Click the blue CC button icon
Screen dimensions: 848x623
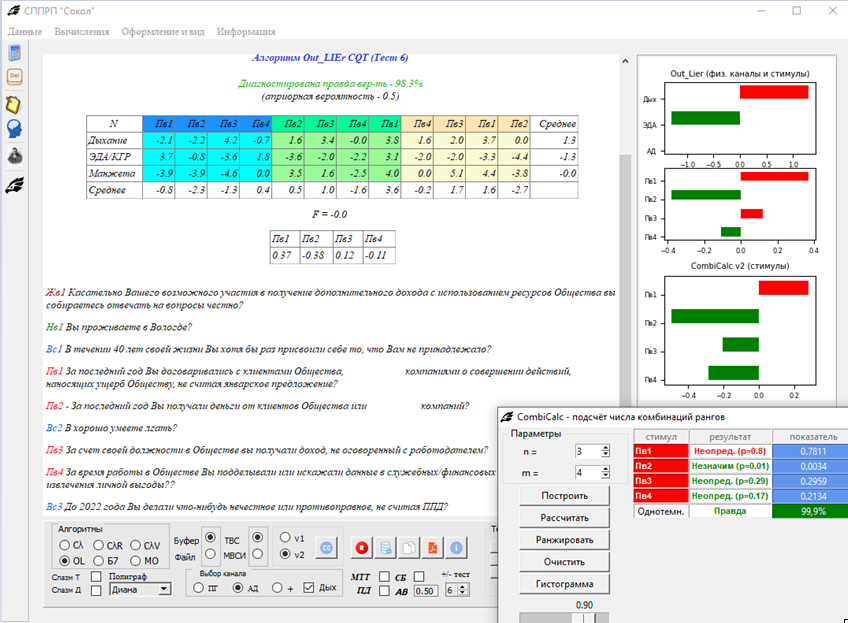click(326, 548)
